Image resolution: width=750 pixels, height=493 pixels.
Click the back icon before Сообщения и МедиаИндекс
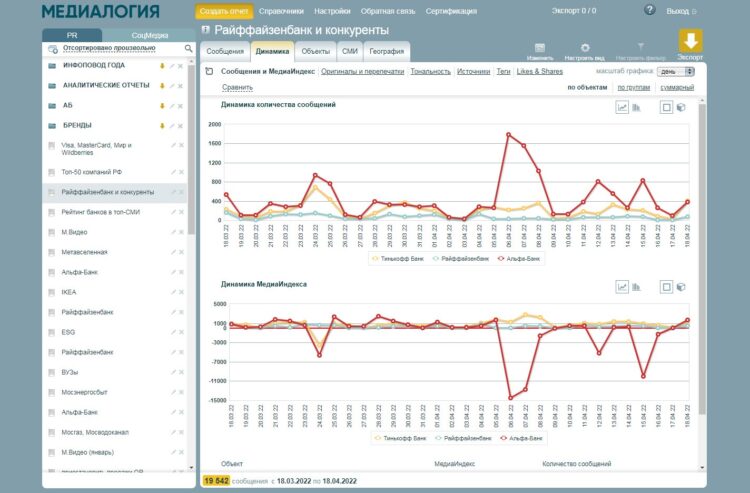[209, 71]
